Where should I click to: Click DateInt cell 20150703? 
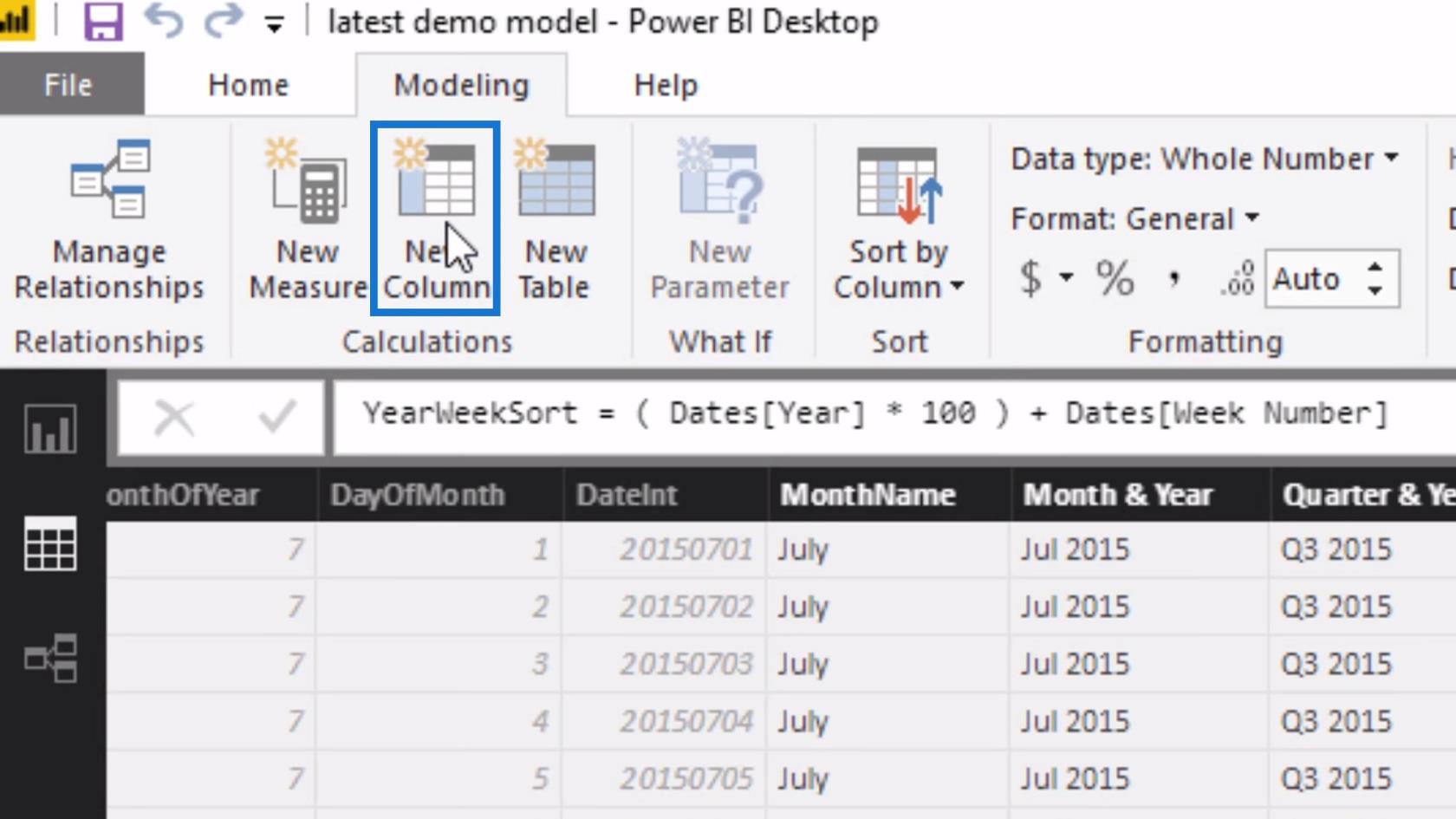[x=665, y=664]
